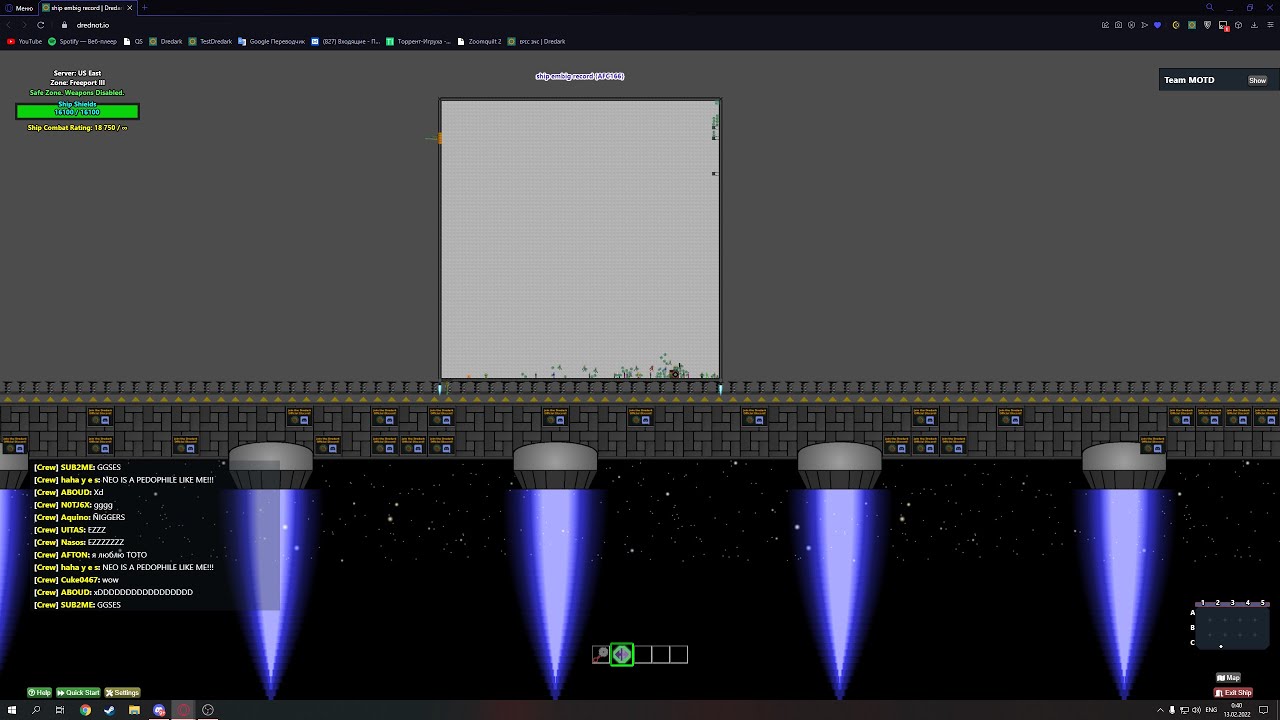Click the ship name label above hull
The height and width of the screenshot is (720, 1280).
tap(580, 76)
